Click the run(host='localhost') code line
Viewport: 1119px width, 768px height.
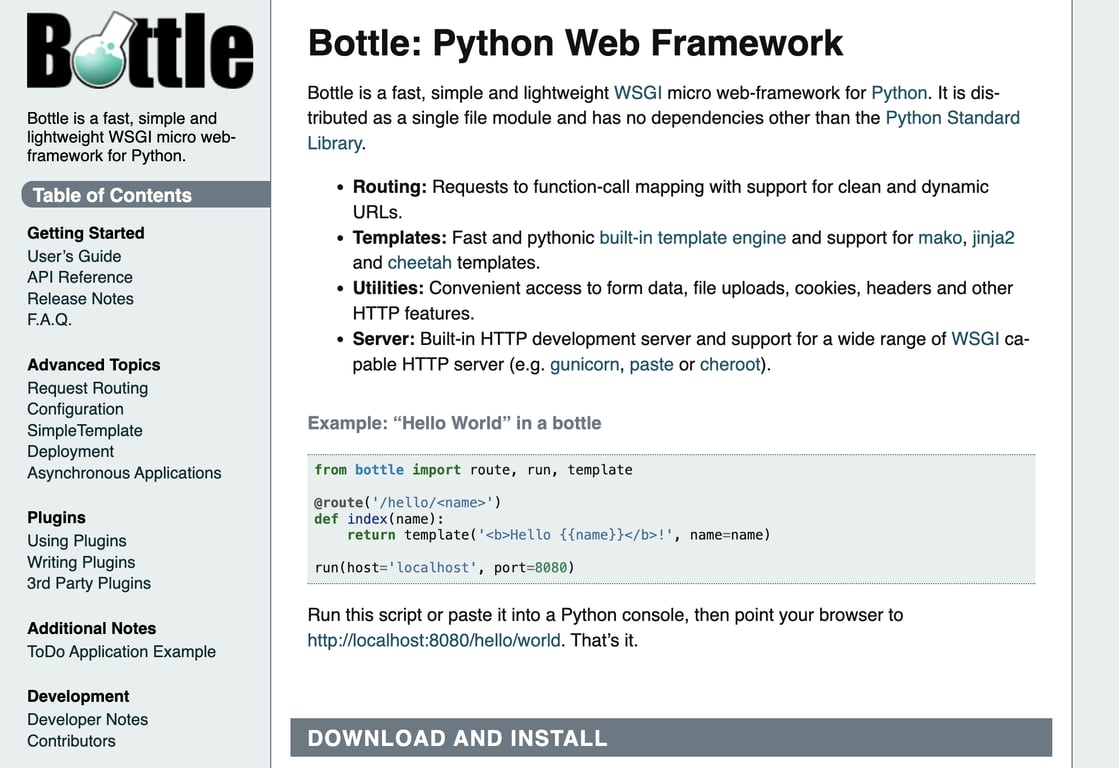pyautogui.click(x=445, y=567)
